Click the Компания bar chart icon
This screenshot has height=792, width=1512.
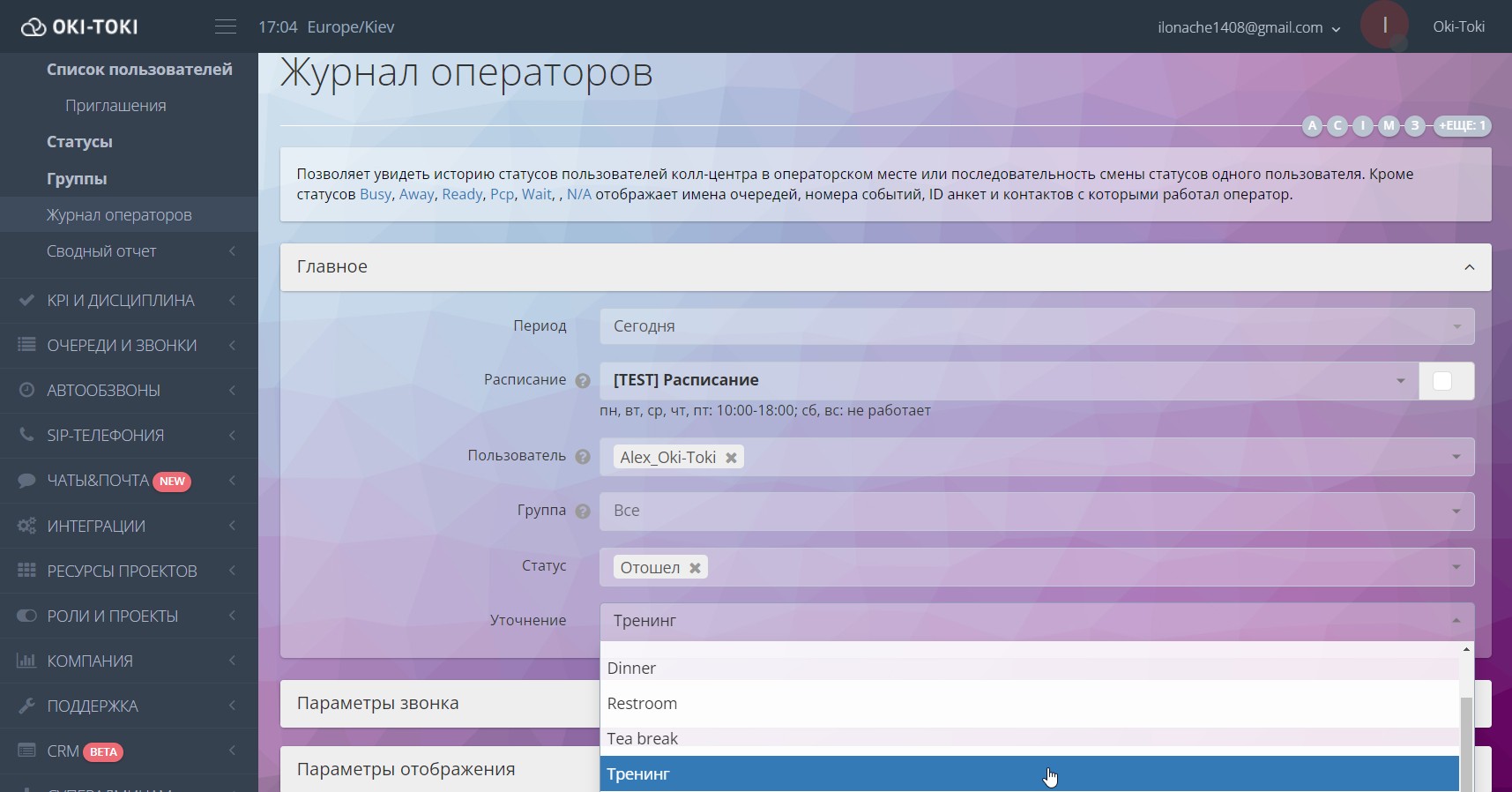(26, 661)
